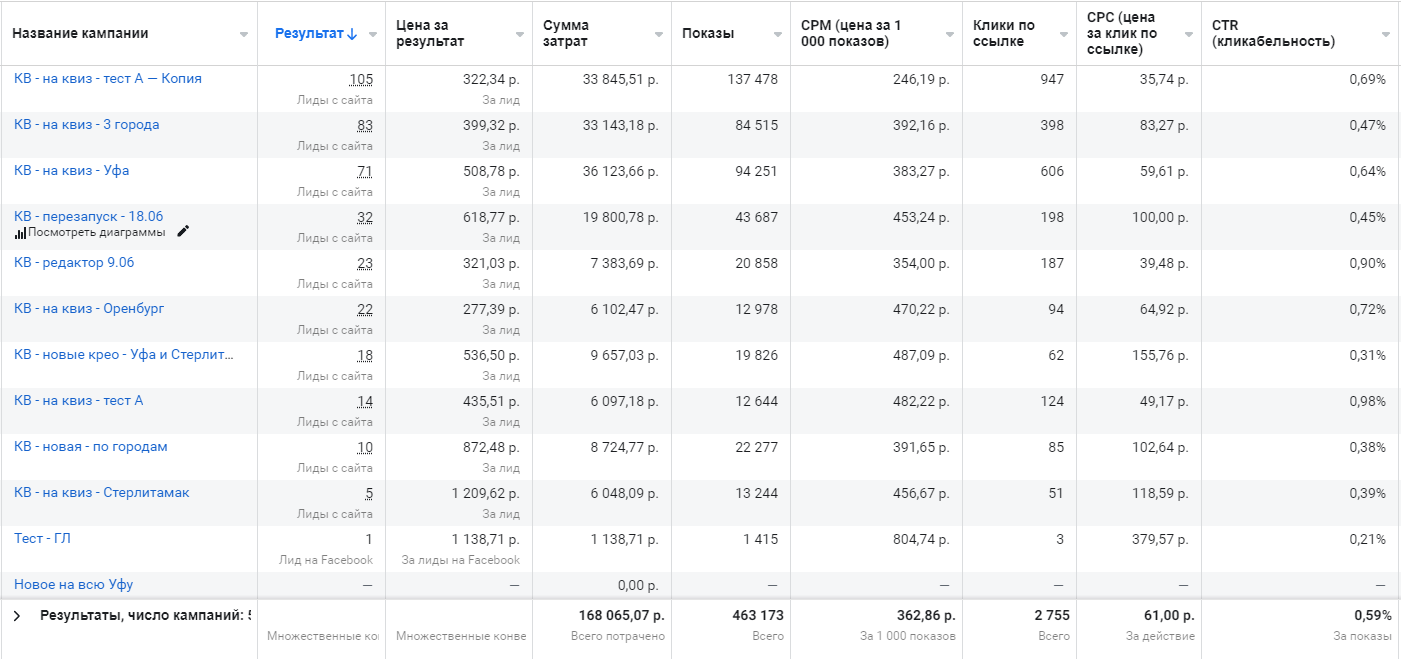The width and height of the screenshot is (1401, 659).
Task: Open the CPM column dropdown arrow
Action: click(x=949, y=35)
